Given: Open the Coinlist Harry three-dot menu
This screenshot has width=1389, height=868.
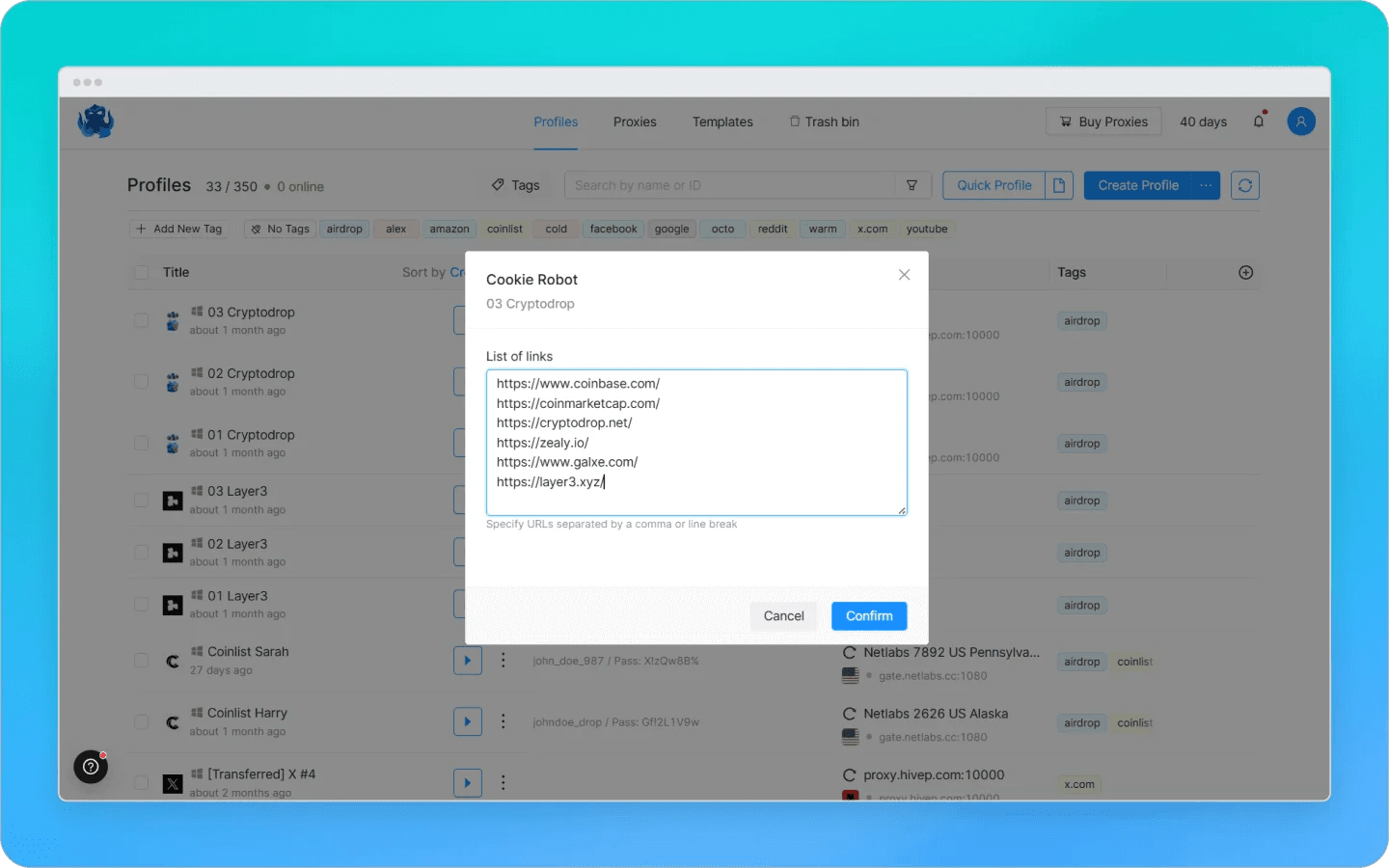Looking at the screenshot, I should (503, 721).
